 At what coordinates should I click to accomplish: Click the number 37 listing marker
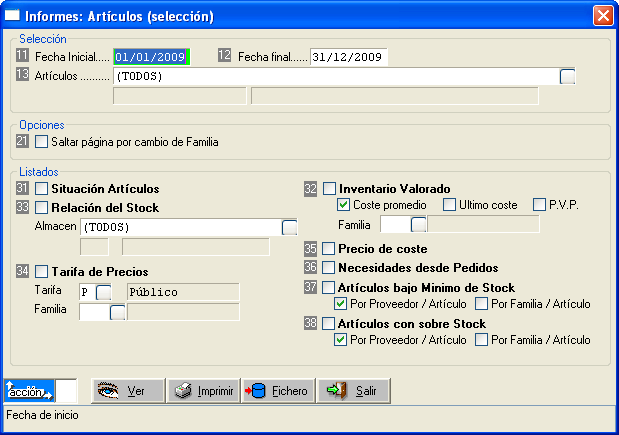pos(311,287)
